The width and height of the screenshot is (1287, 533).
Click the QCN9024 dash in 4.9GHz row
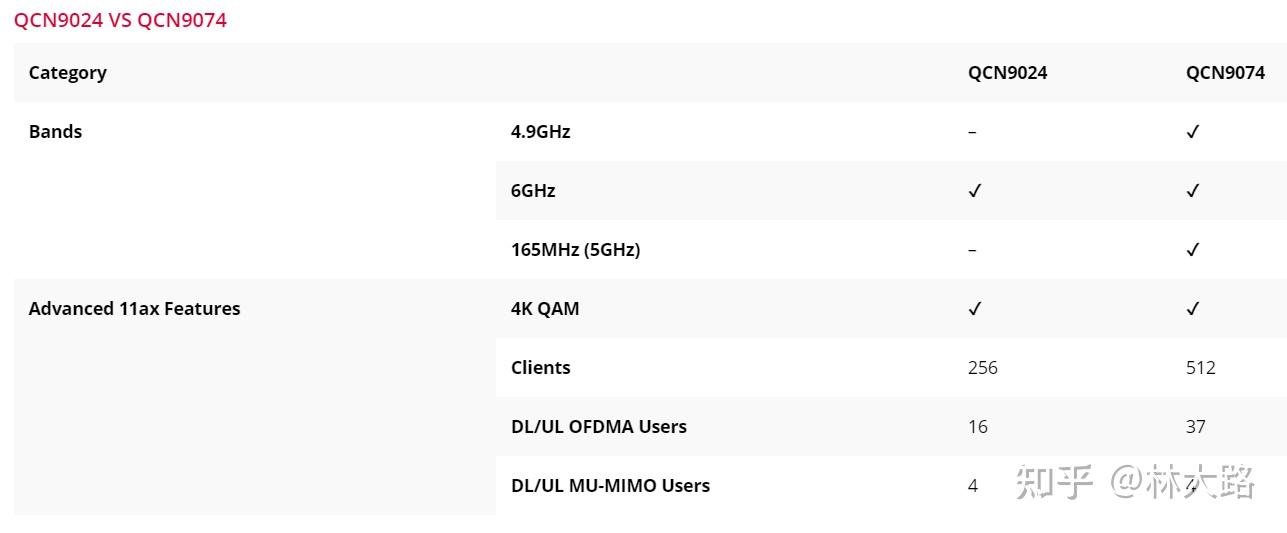[972, 132]
